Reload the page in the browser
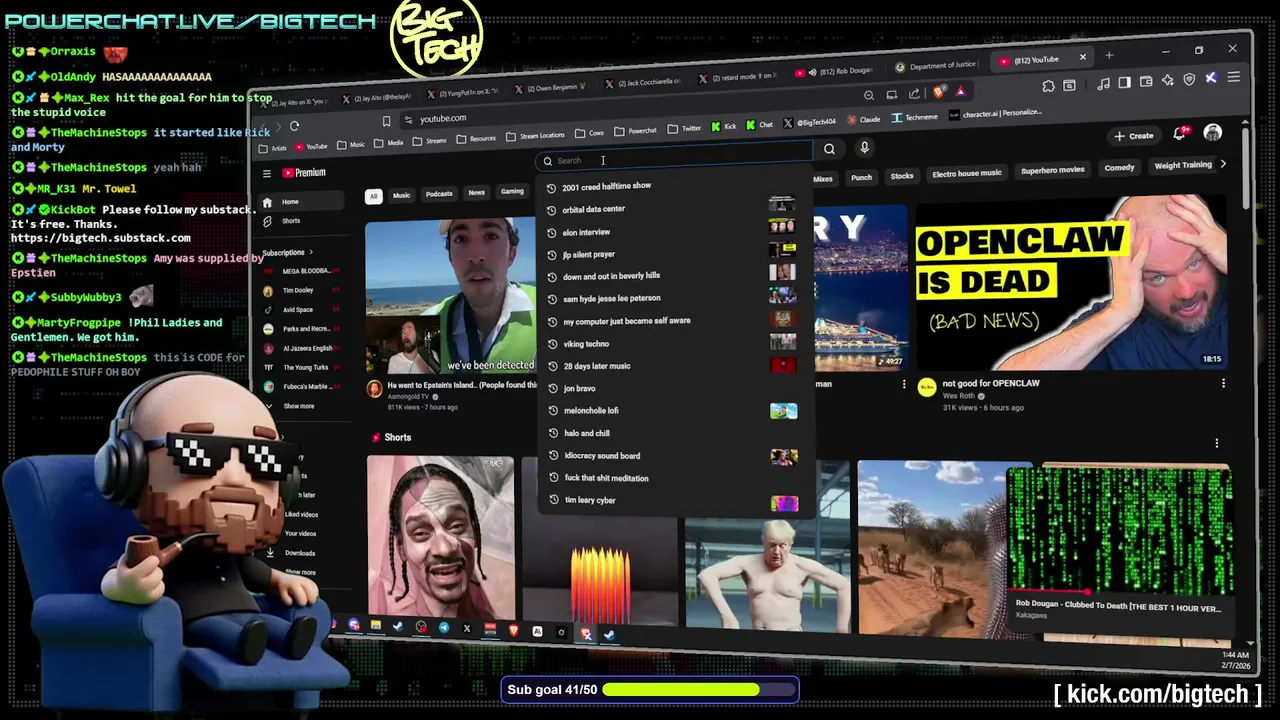 (294, 126)
